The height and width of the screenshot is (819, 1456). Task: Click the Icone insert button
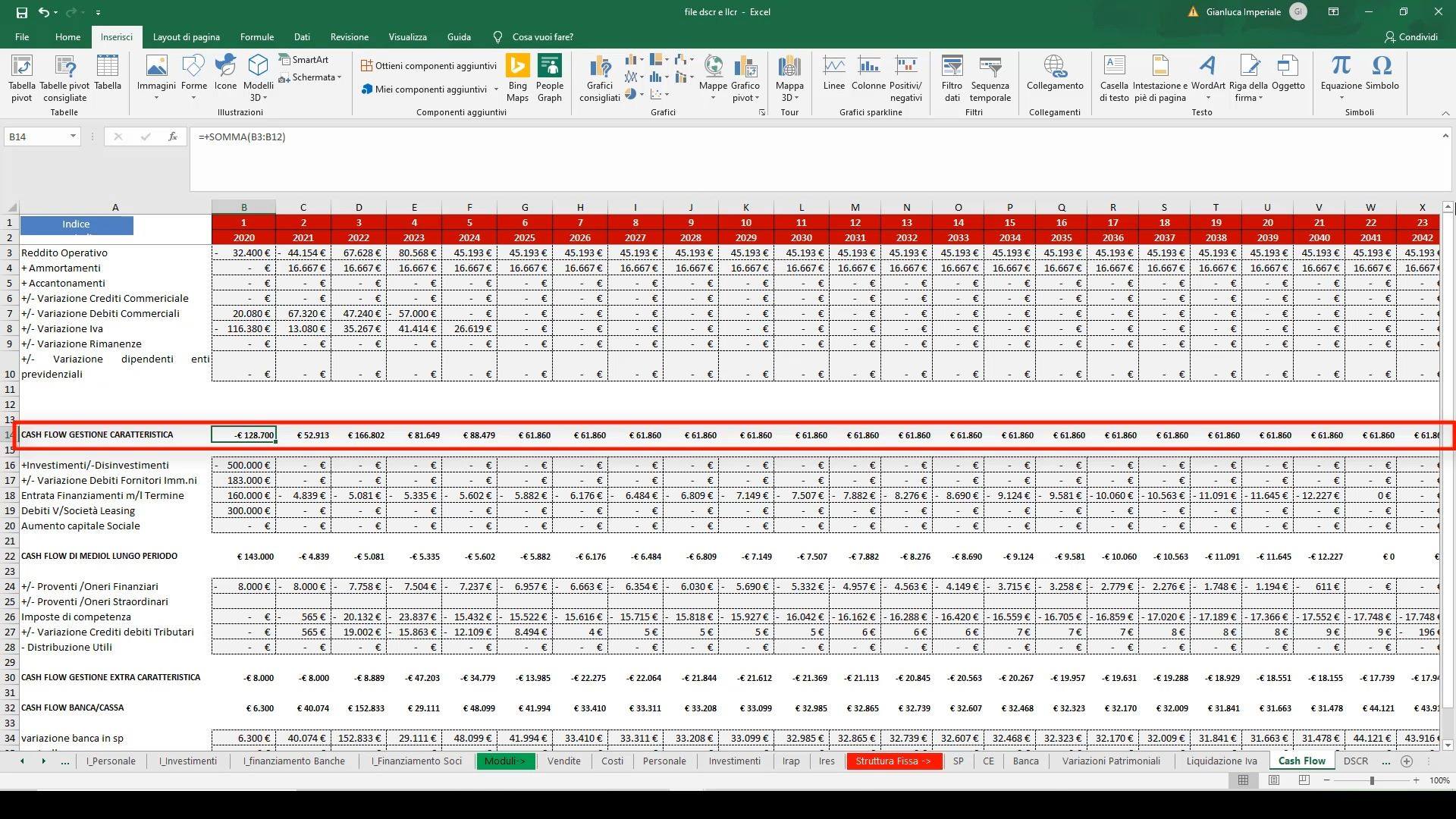(x=225, y=74)
